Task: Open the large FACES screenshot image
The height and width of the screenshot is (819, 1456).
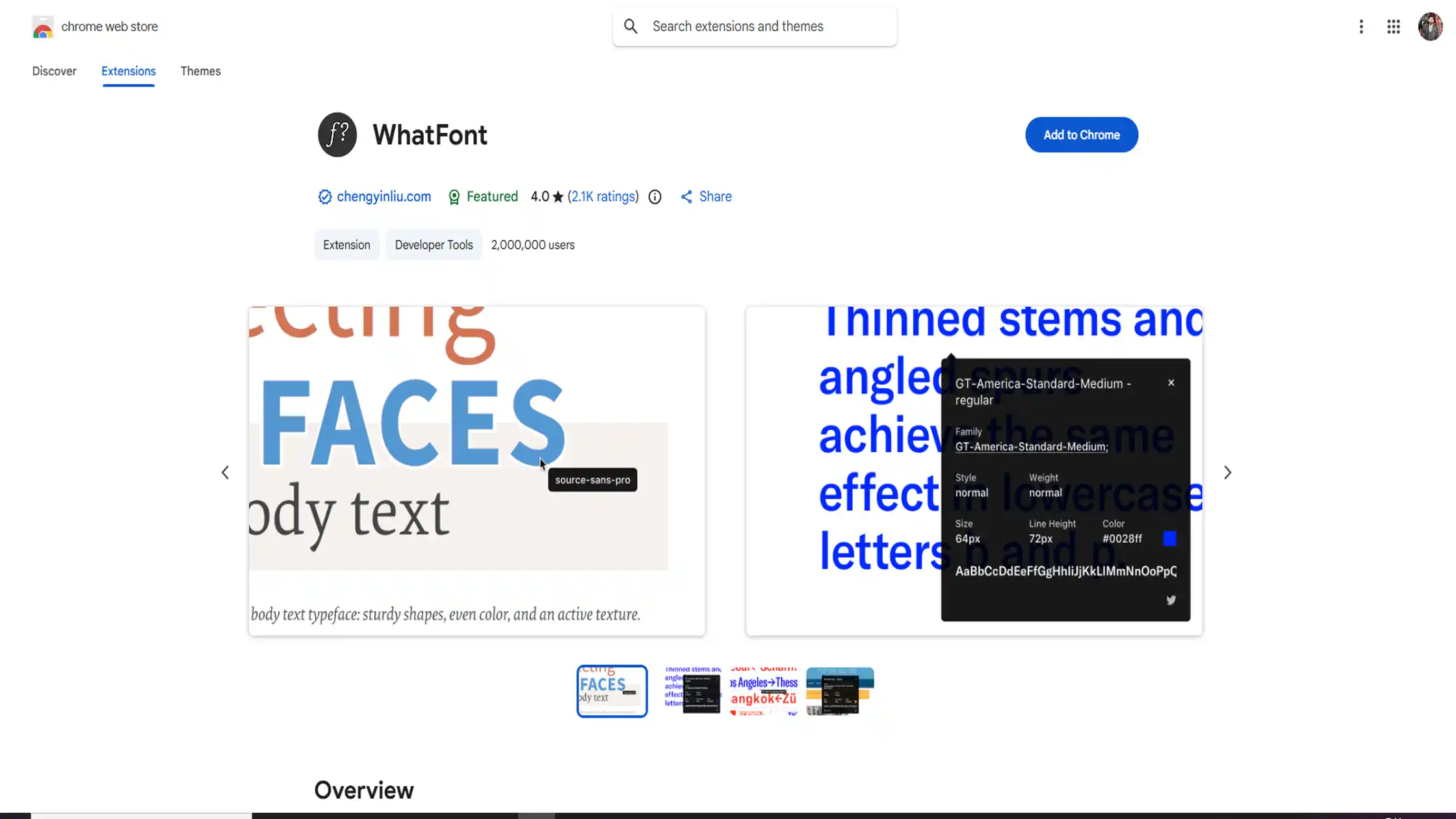Action: [476, 471]
